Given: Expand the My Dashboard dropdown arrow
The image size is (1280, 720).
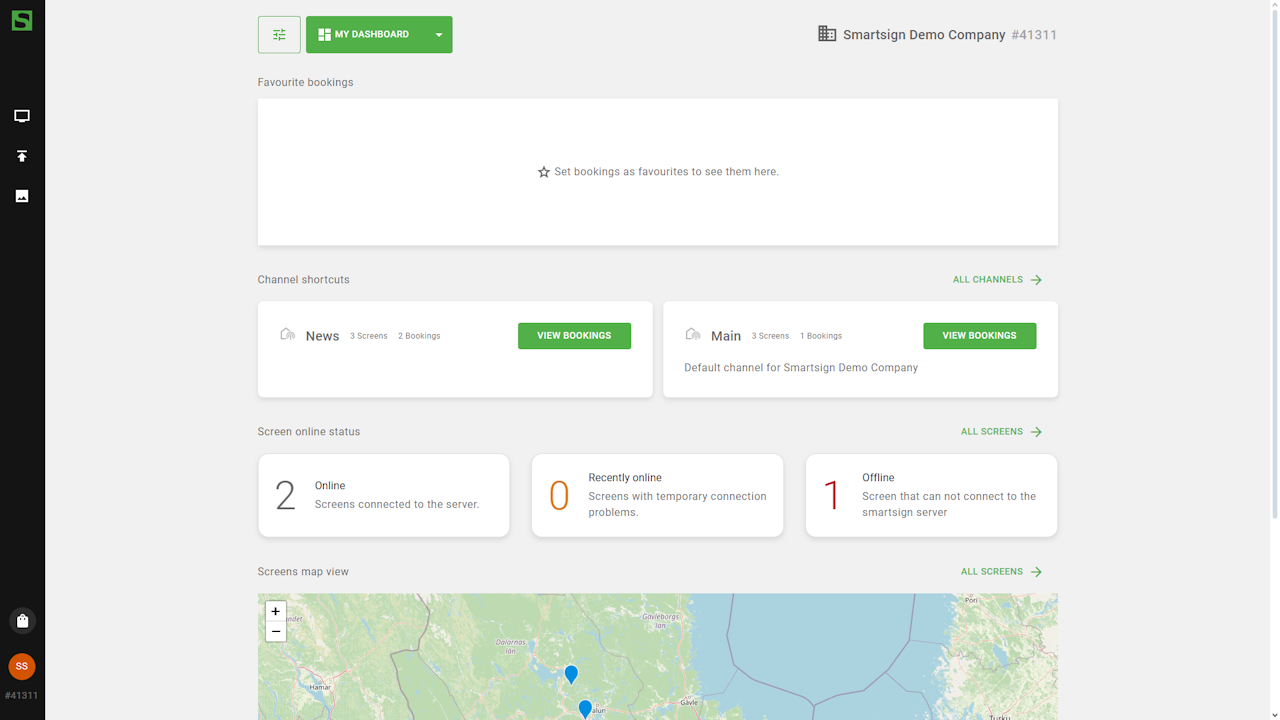Looking at the screenshot, I should click(438, 35).
